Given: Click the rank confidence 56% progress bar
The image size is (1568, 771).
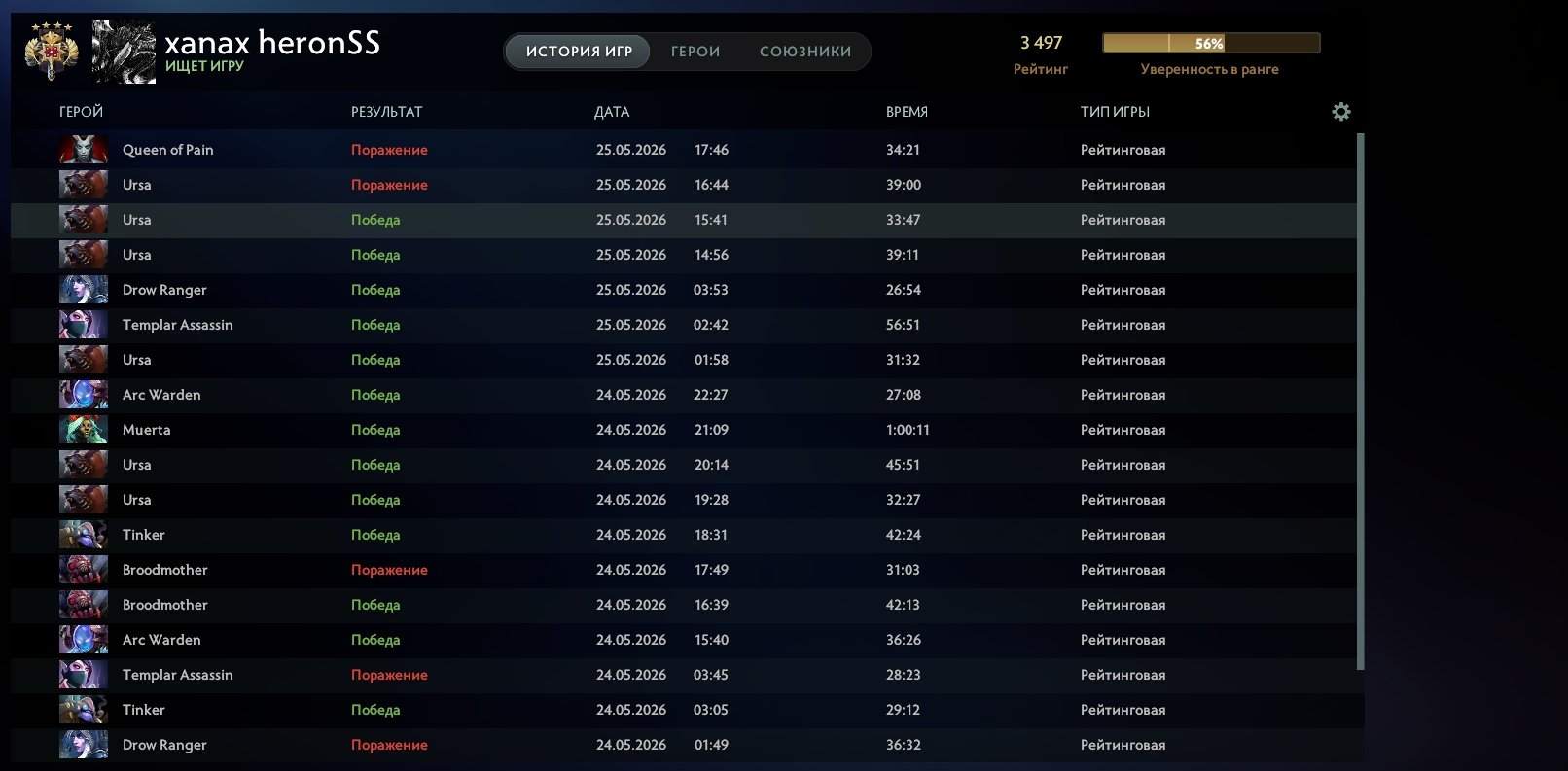Looking at the screenshot, I should tap(1211, 43).
